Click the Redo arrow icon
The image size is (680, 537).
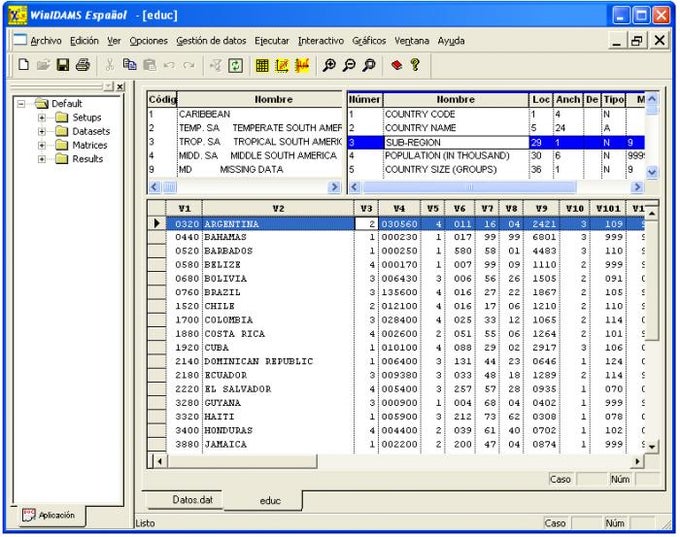[x=189, y=65]
